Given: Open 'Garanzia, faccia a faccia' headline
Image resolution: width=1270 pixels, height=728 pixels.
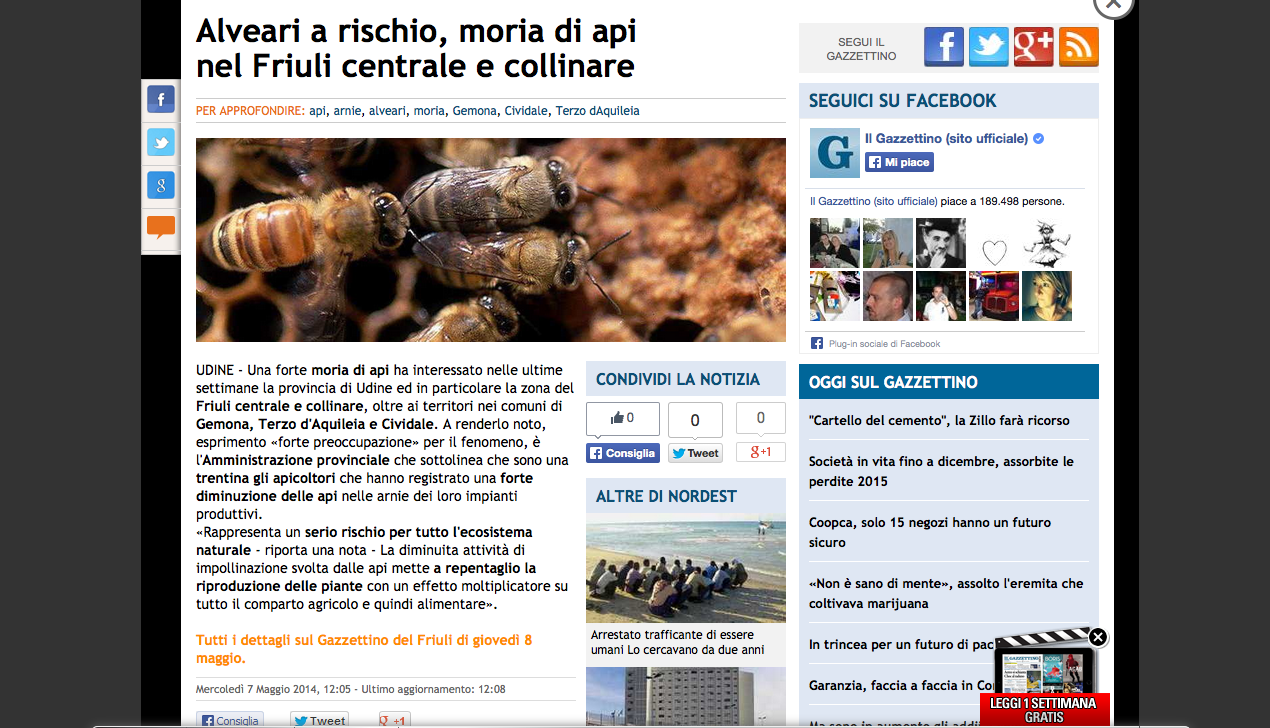Looking at the screenshot, I should [900, 685].
